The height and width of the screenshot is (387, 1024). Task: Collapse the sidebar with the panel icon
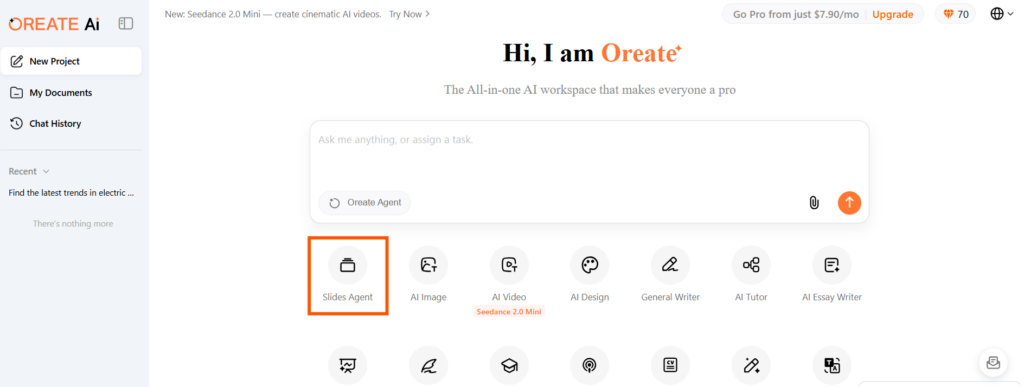(x=125, y=24)
